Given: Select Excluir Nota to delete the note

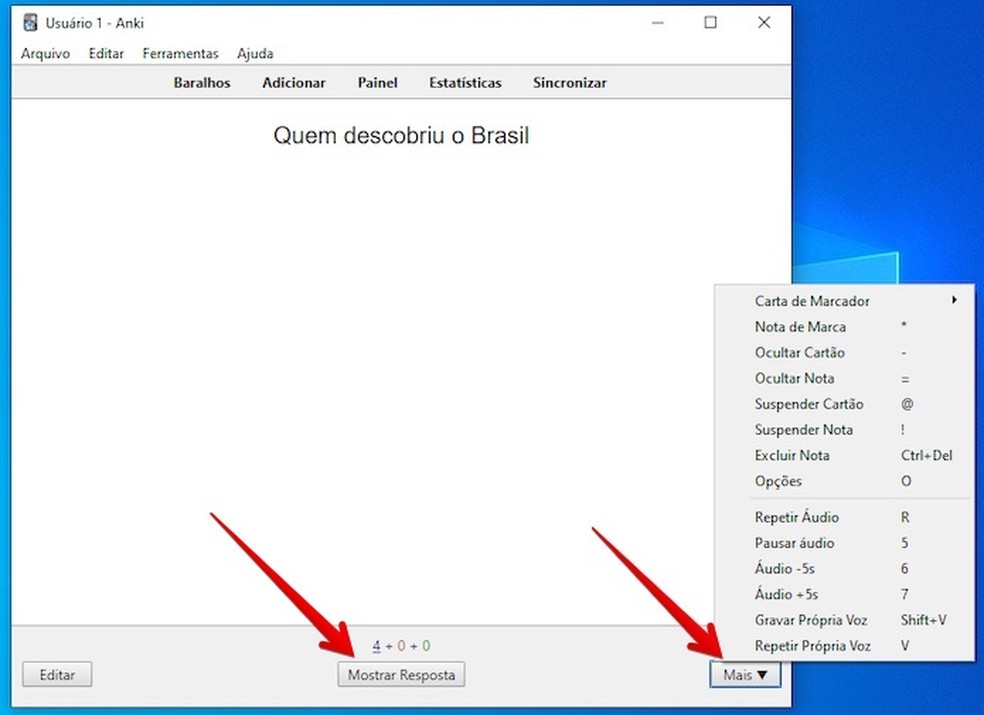Looking at the screenshot, I should point(793,455).
